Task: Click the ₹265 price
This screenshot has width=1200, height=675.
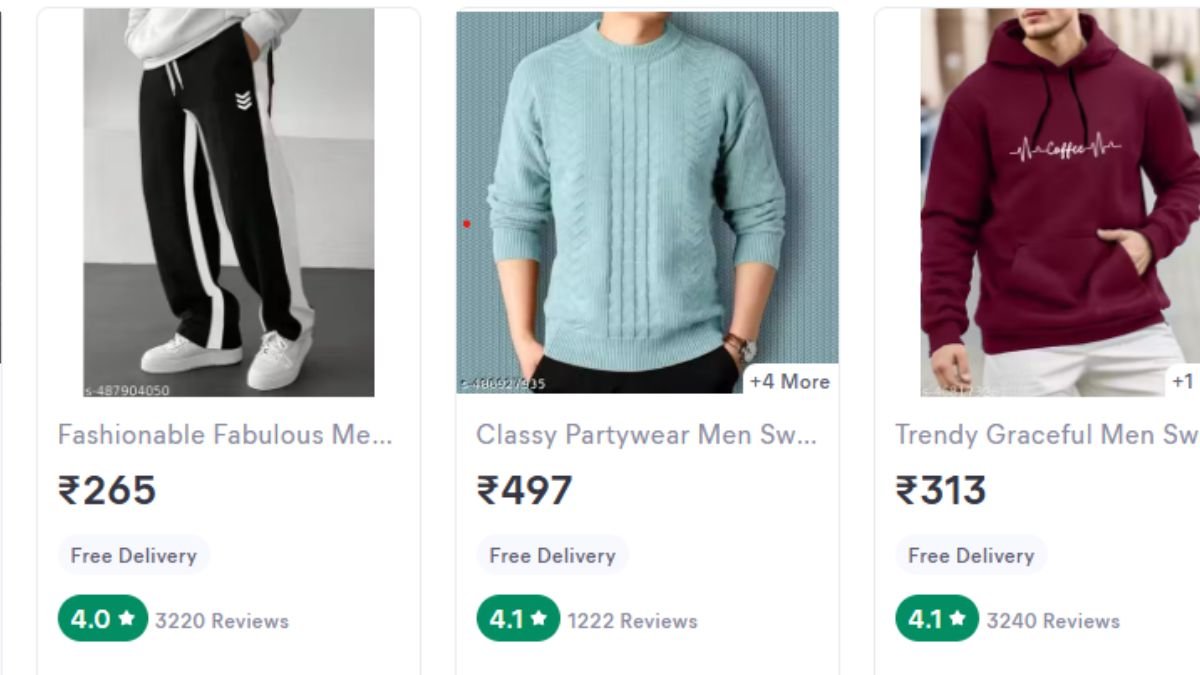Action: (x=107, y=490)
